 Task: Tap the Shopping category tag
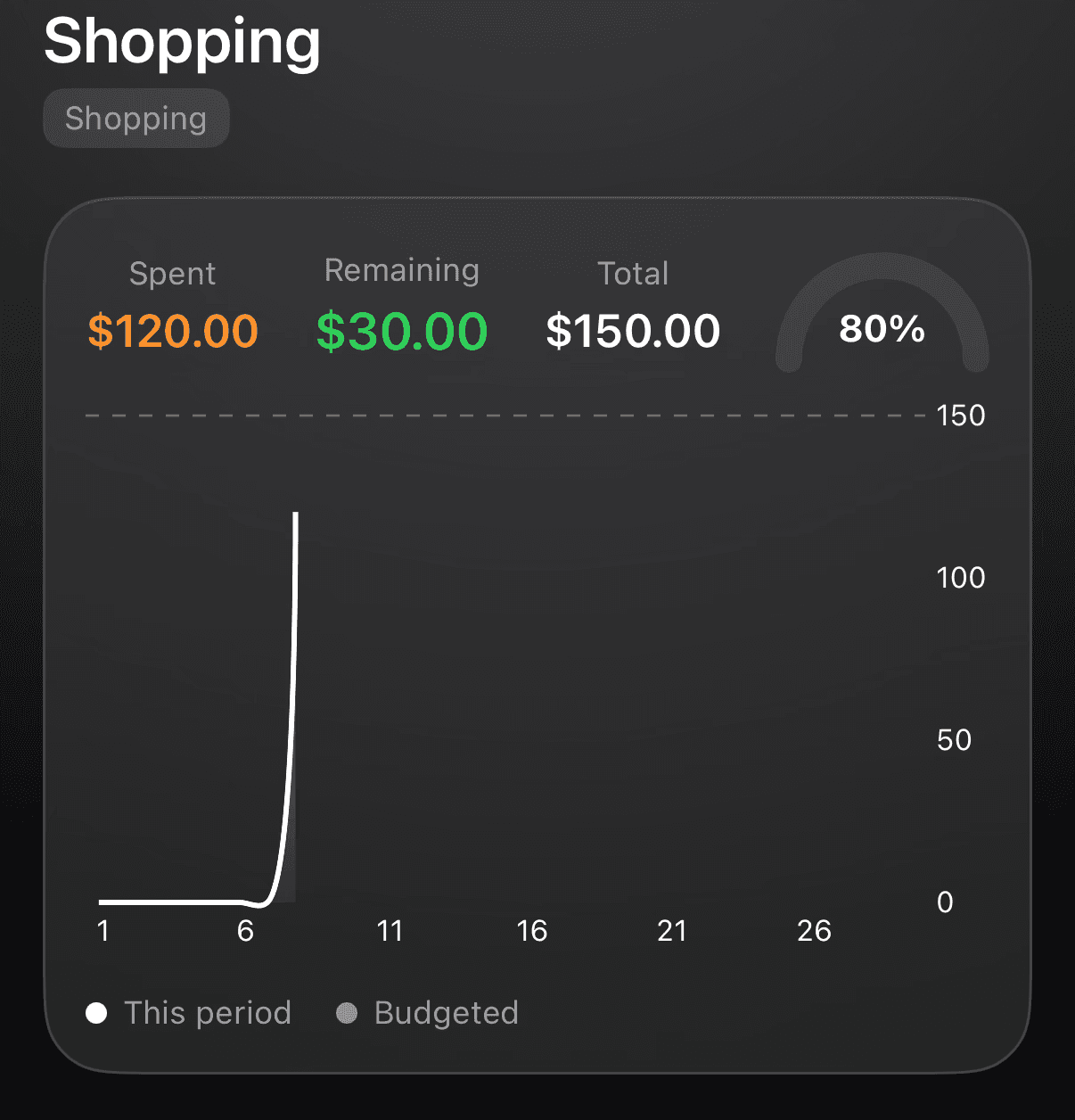pyautogui.click(x=136, y=119)
